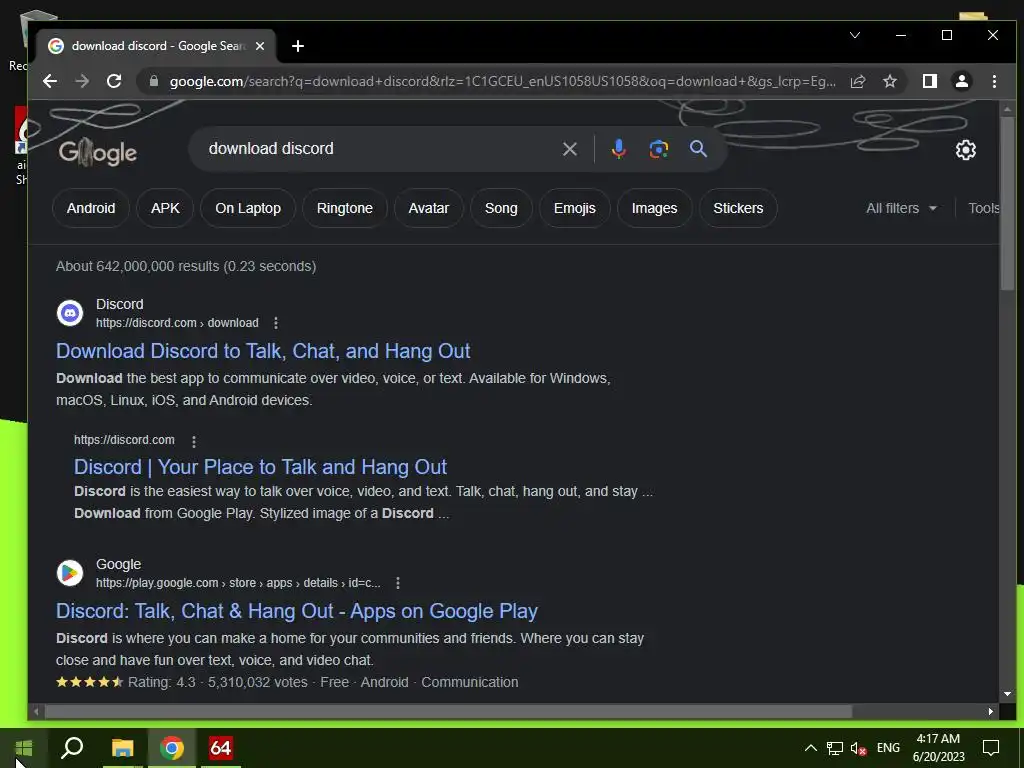Open a new tab with the plus button
Screen dimensions: 1024x768
click(298, 46)
